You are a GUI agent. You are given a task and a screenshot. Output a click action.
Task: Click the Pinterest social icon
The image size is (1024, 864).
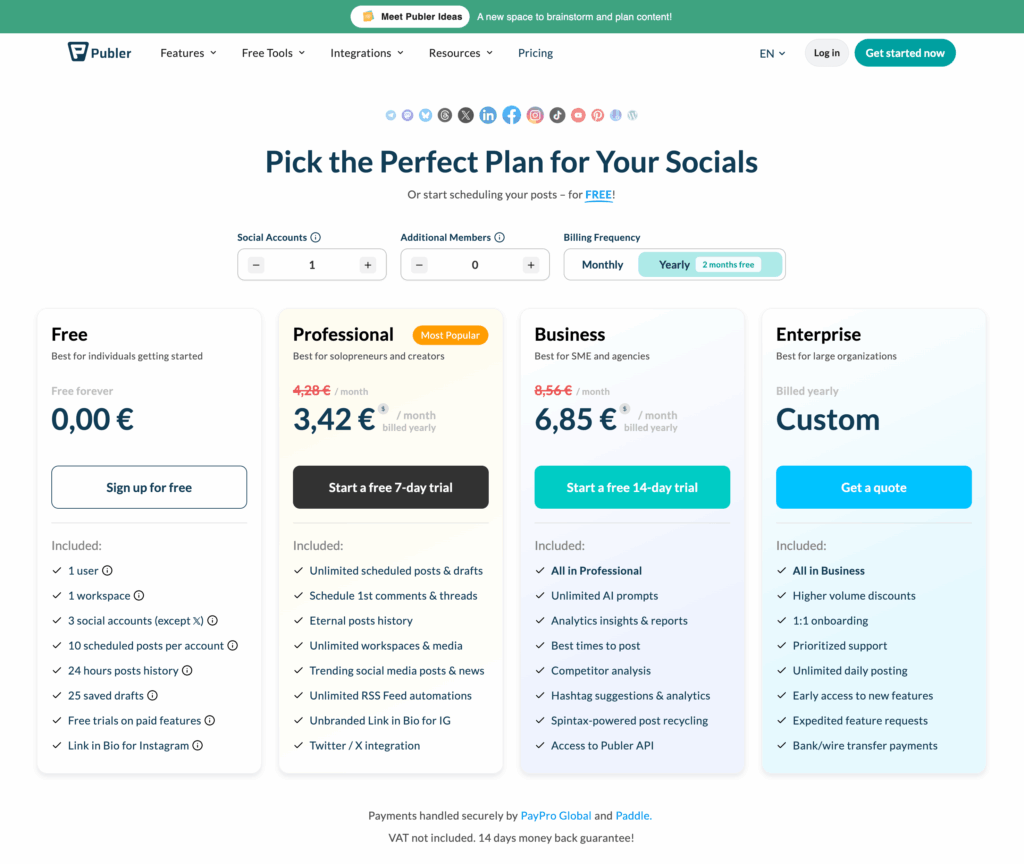pos(597,115)
